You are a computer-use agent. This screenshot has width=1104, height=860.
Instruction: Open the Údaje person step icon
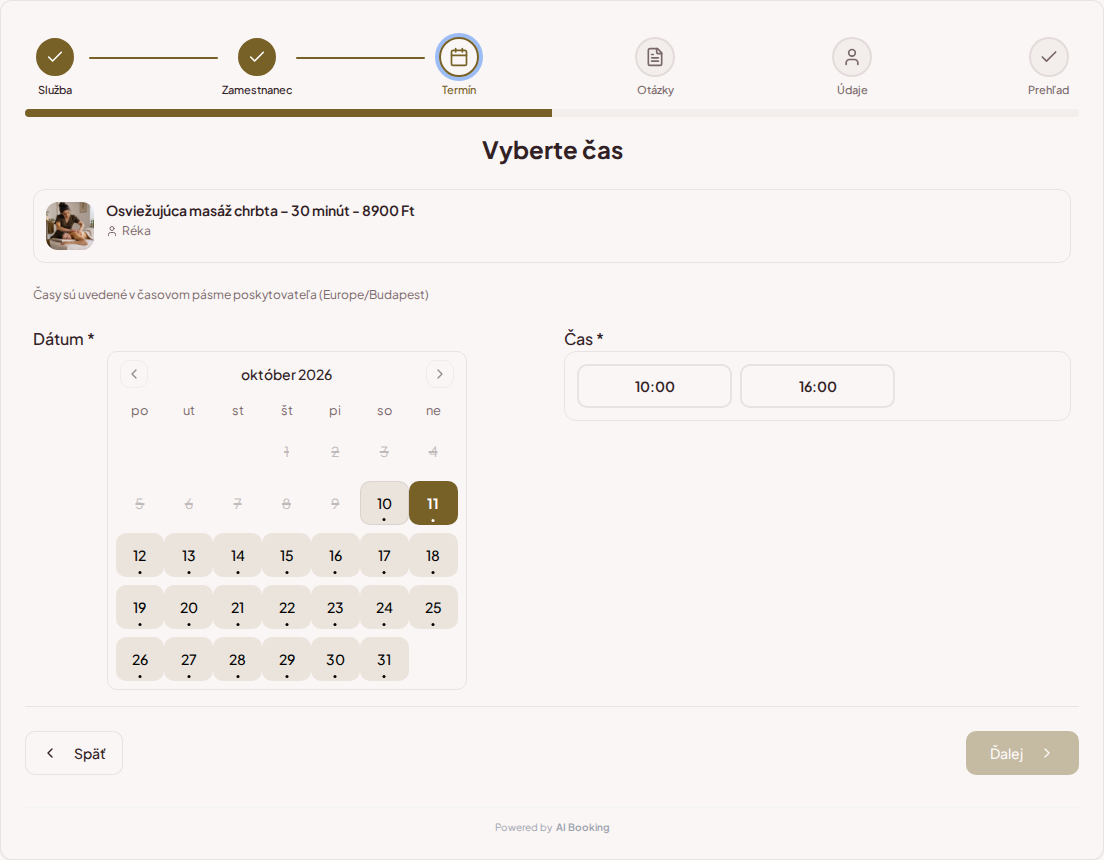tap(852, 57)
